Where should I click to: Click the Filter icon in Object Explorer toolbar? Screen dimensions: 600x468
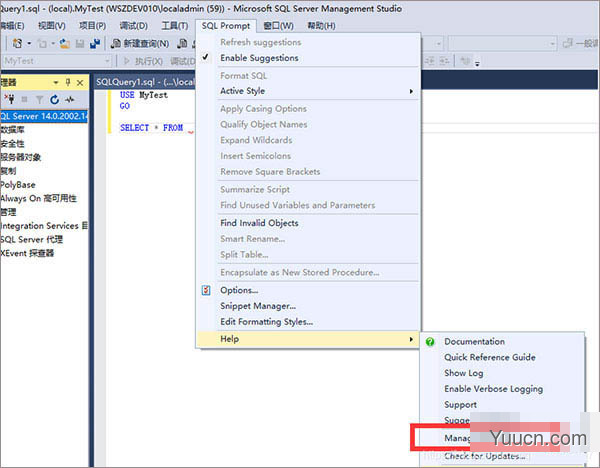41,100
